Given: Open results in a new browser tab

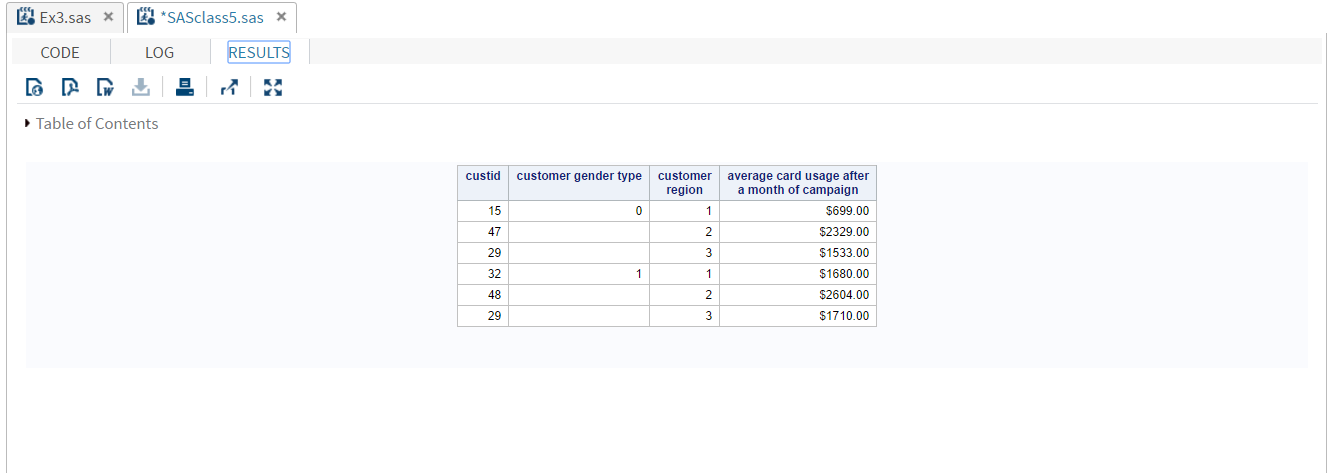Looking at the screenshot, I should coord(229,88).
